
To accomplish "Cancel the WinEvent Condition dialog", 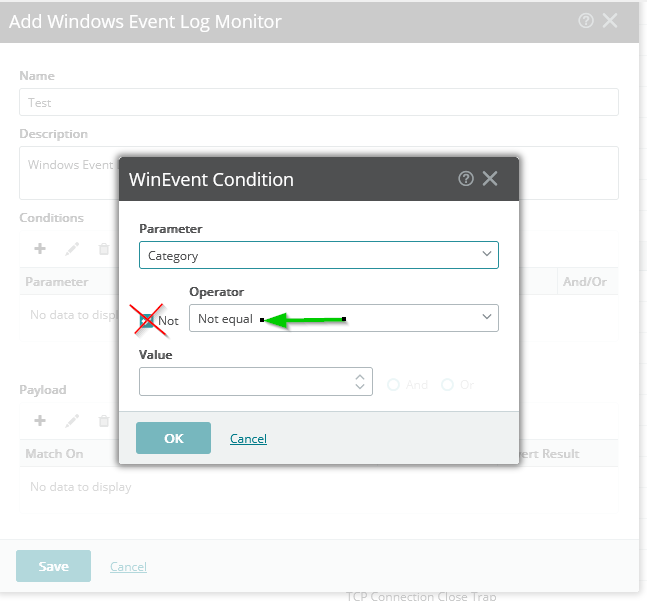I will tap(248, 438).
